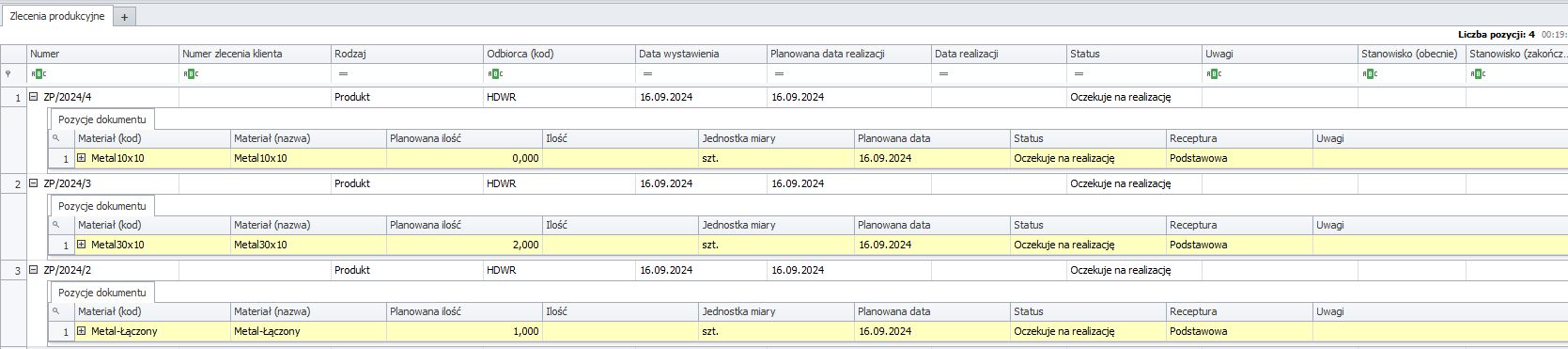Click the search icon in ZP/2024/2 positions grid

click(x=55, y=311)
